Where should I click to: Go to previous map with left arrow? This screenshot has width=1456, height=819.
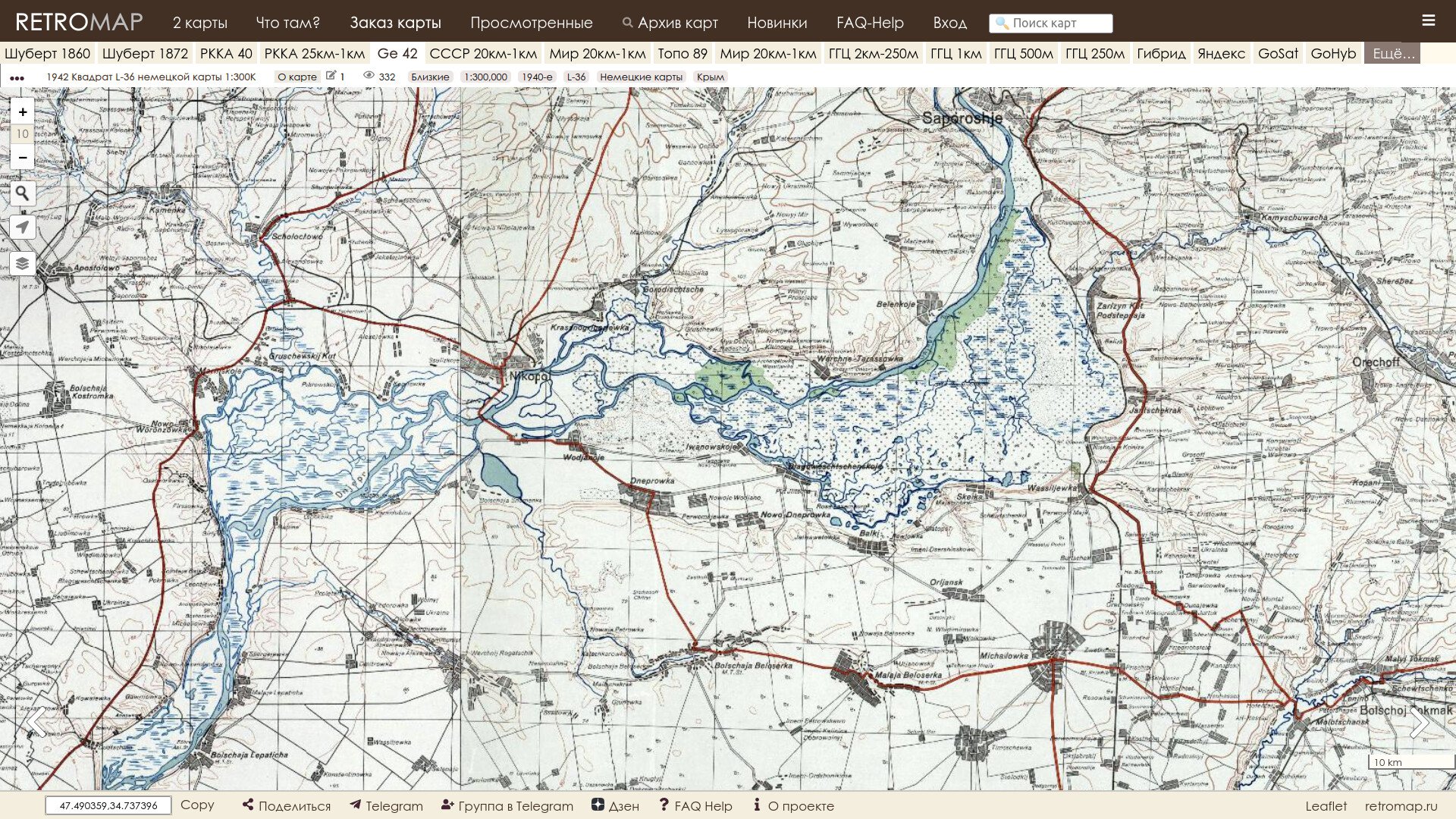(x=36, y=722)
